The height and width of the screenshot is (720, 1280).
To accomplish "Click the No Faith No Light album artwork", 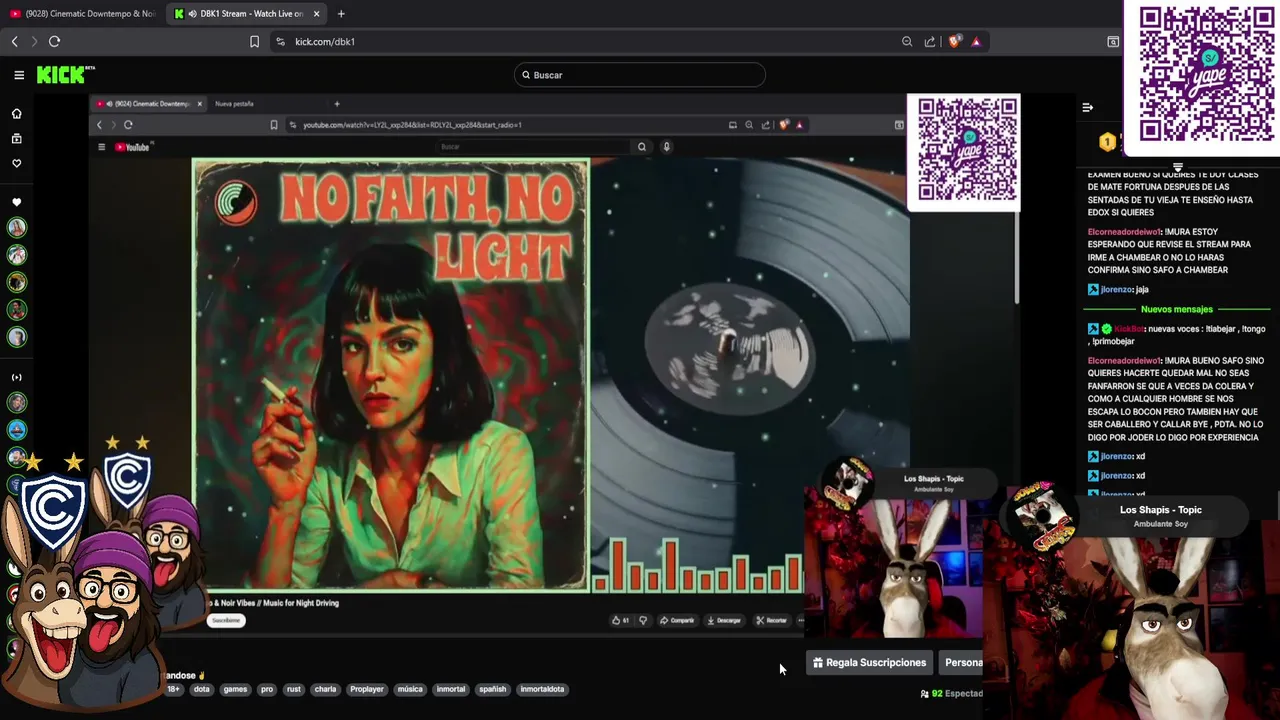I will [x=391, y=374].
